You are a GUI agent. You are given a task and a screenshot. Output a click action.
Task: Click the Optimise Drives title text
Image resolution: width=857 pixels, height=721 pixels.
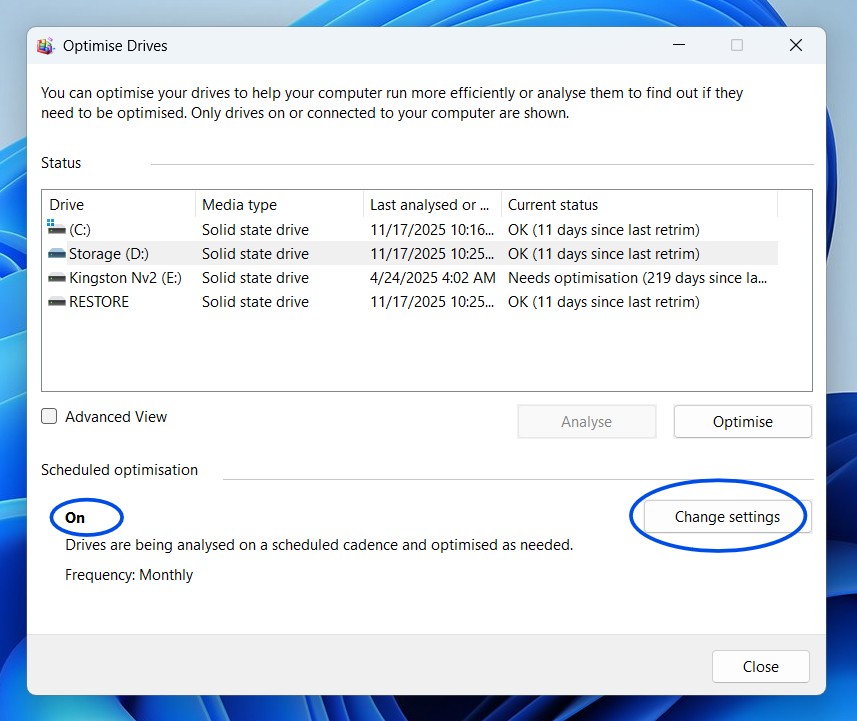(115, 46)
